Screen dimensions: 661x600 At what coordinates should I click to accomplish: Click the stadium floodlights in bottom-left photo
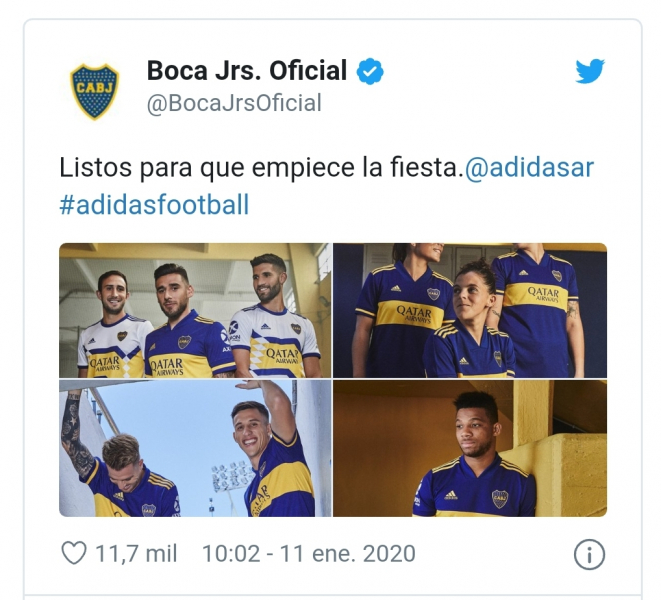(231, 476)
